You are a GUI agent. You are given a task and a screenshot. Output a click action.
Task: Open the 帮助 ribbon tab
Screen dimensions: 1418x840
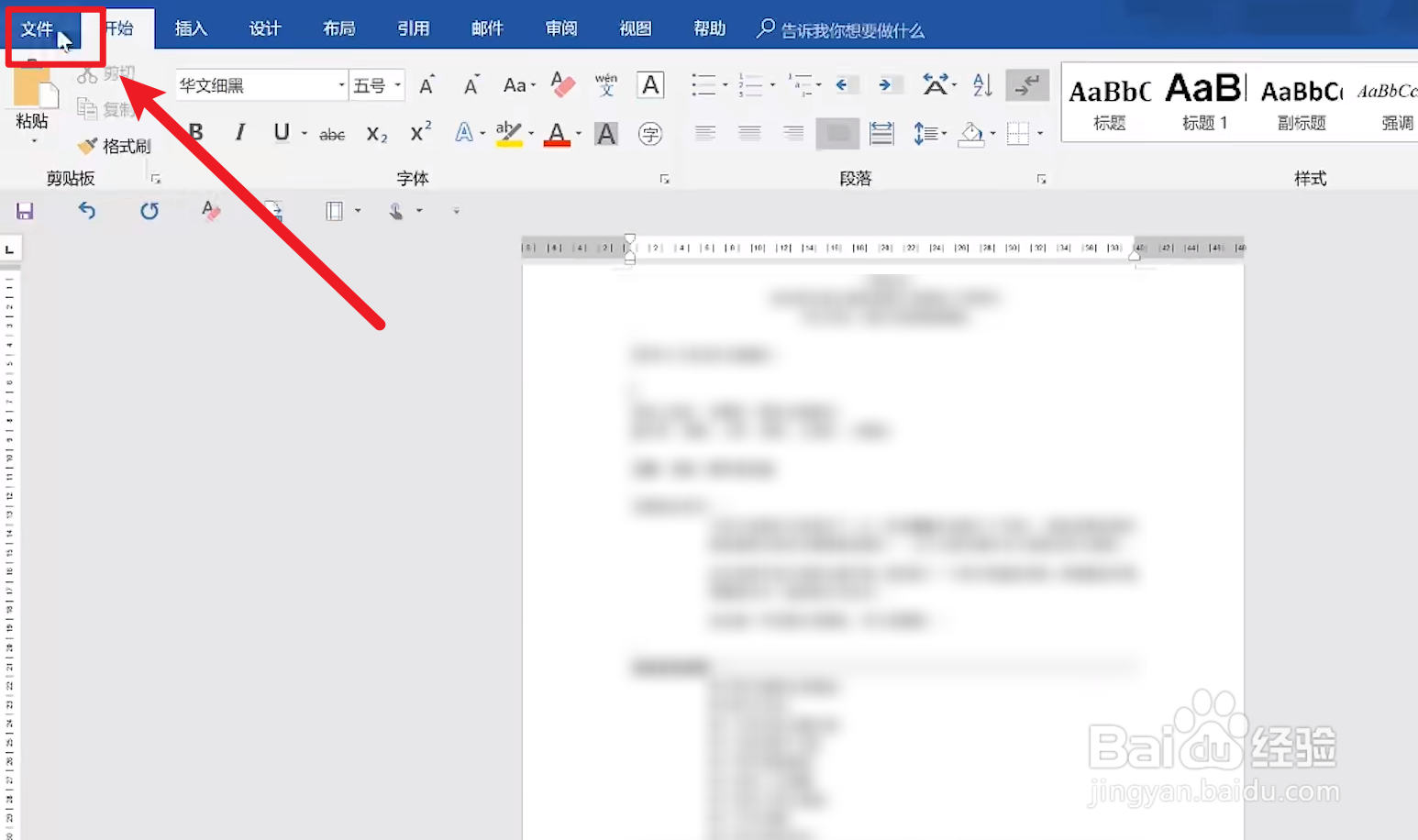click(x=710, y=29)
